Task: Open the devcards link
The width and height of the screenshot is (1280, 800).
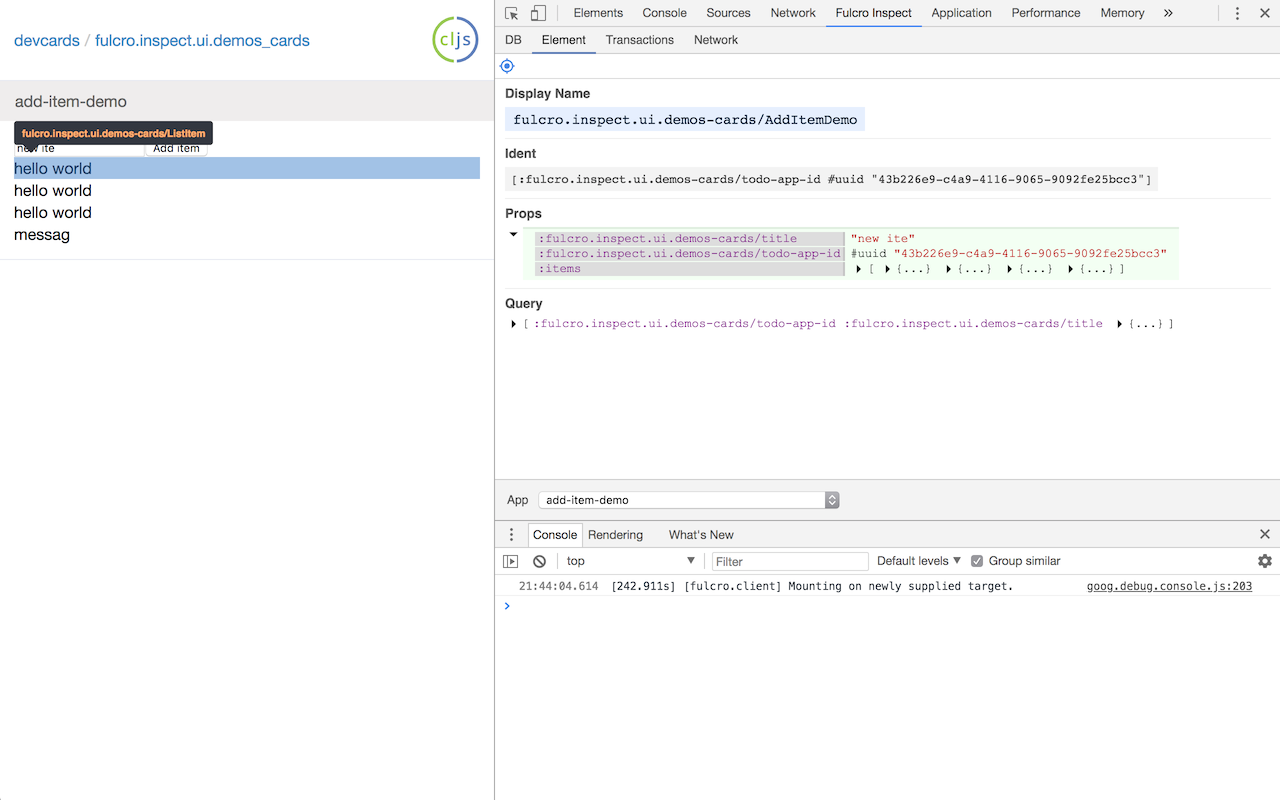Action: point(46,41)
